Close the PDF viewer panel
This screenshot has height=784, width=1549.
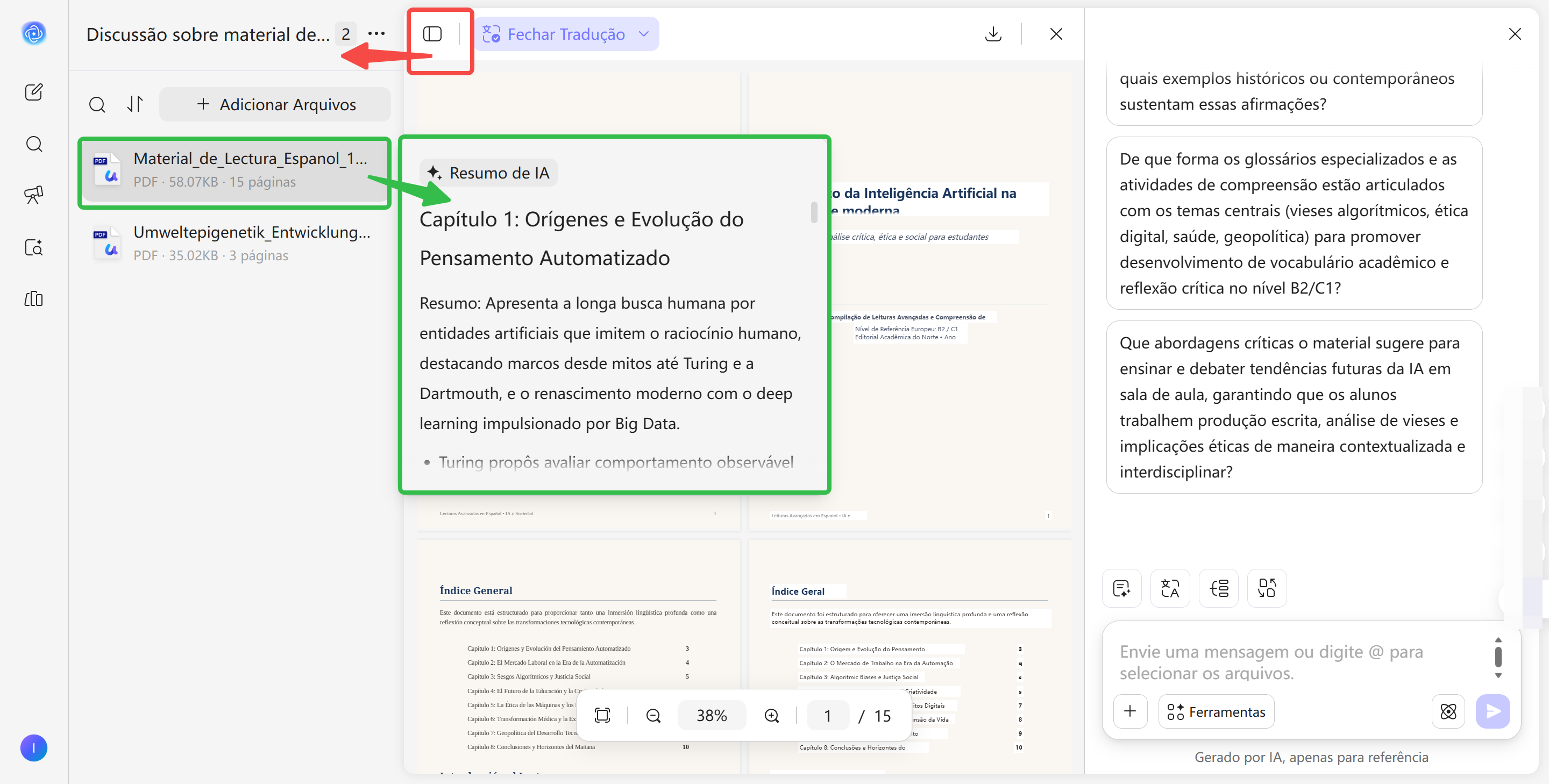[x=1056, y=34]
